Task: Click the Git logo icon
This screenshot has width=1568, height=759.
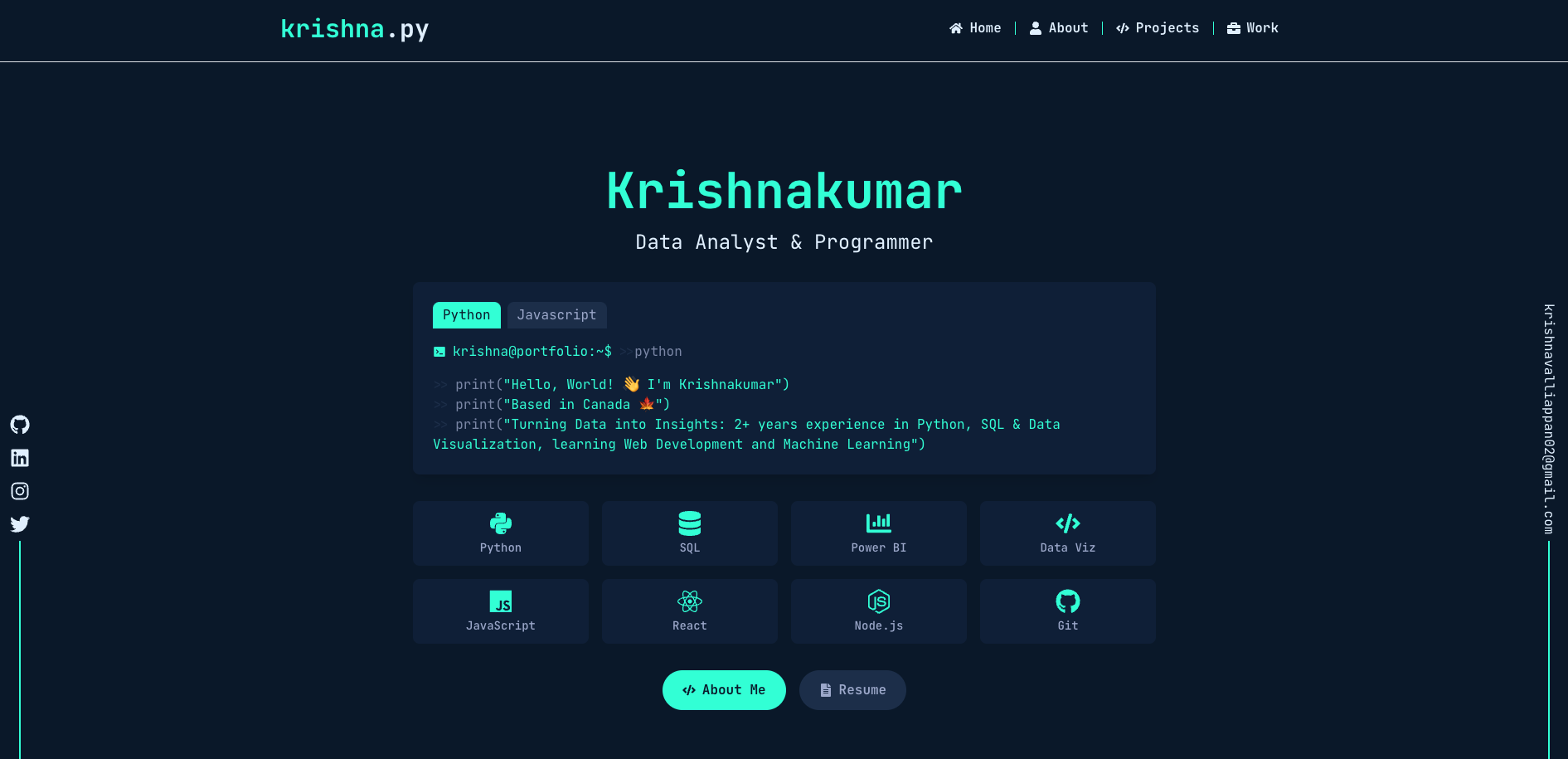Action: click(1067, 601)
